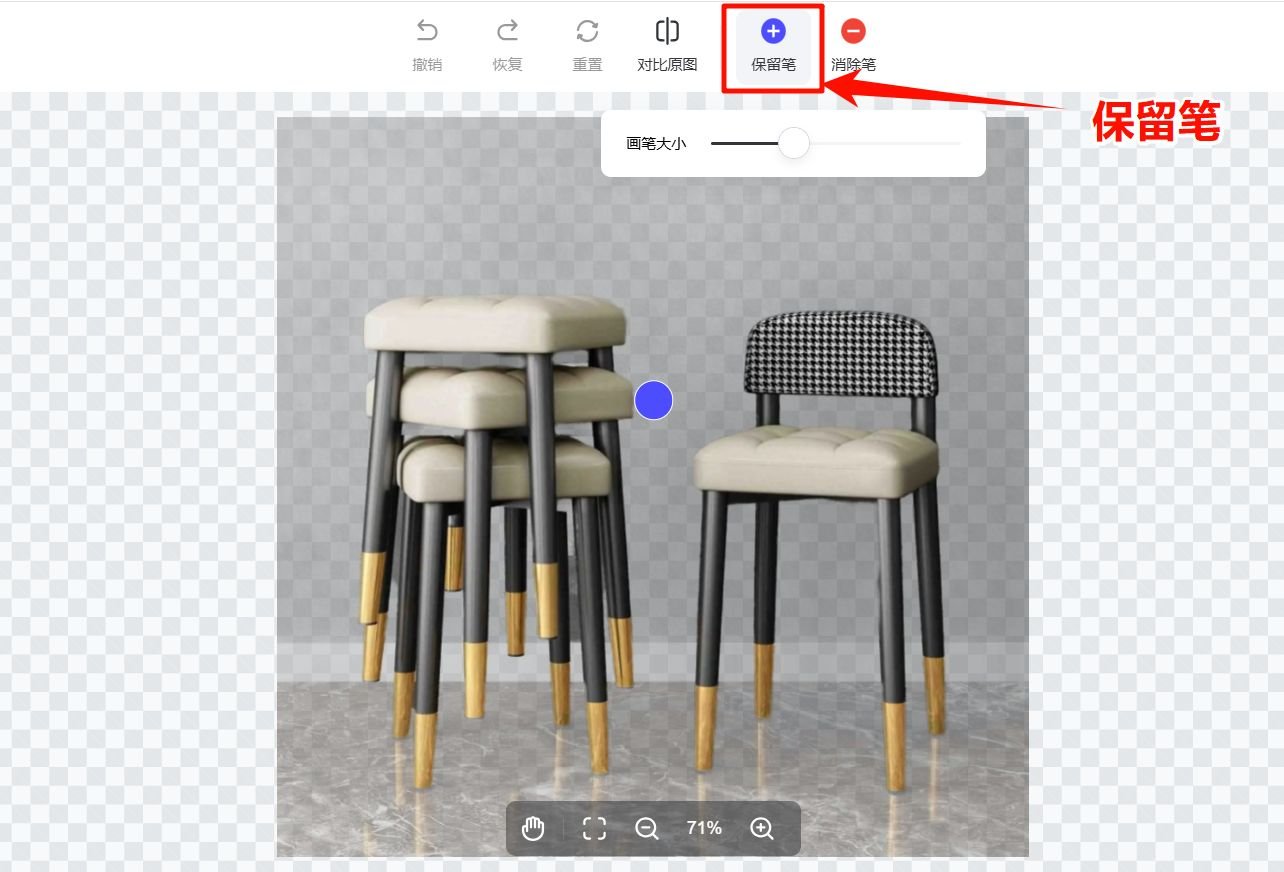Click the 撤销 undo arrow icon

click(427, 32)
